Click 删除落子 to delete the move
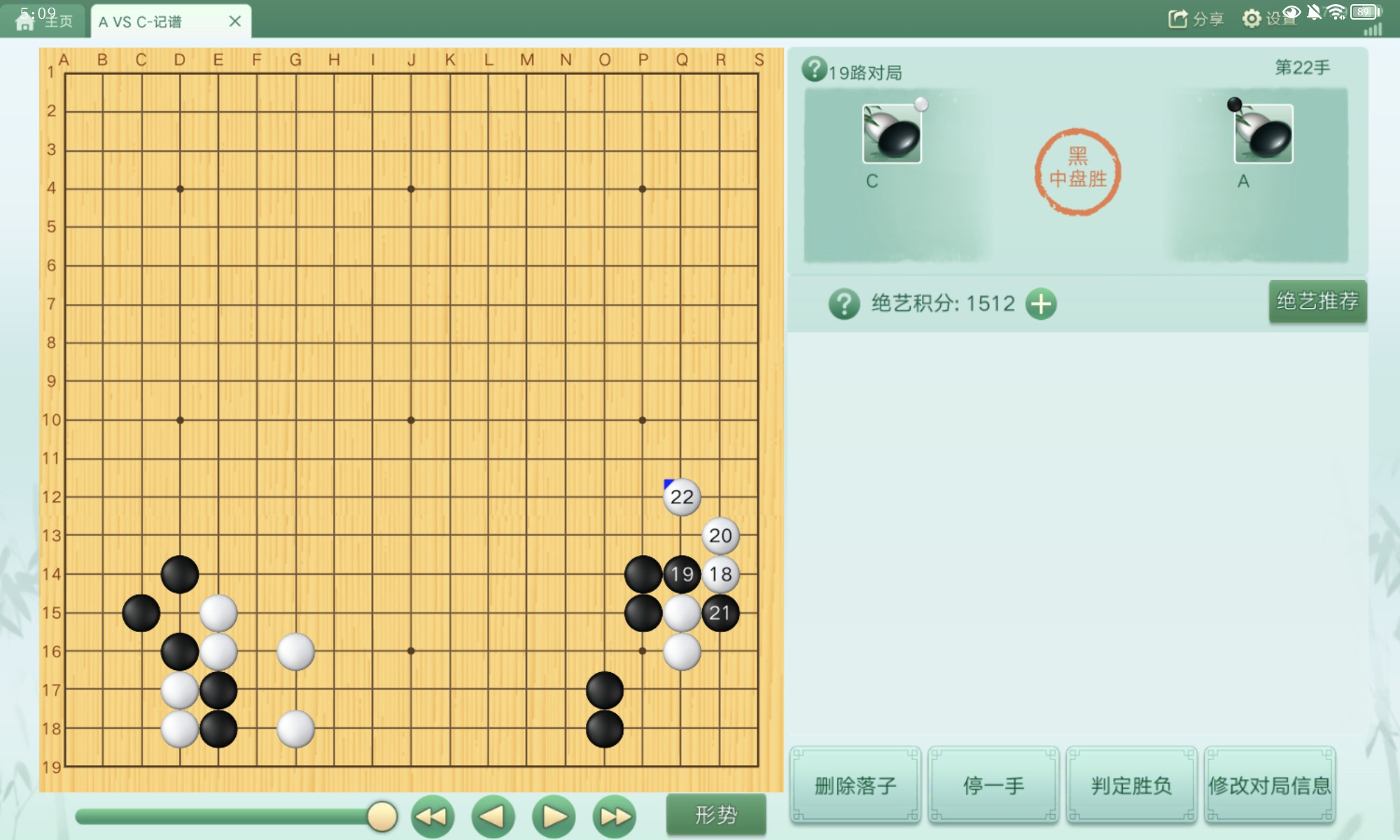 855,785
